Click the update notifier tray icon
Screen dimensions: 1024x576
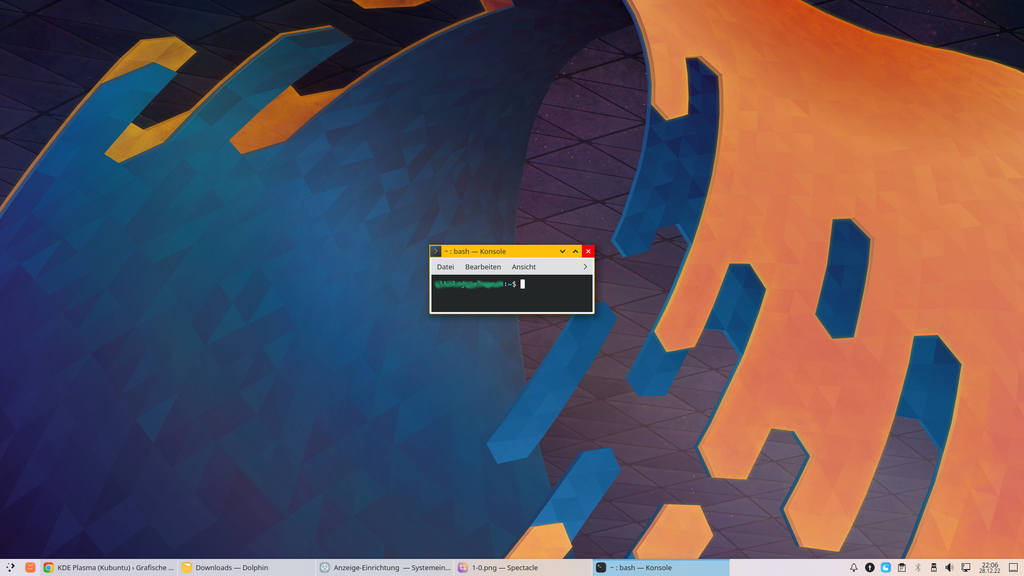click(869, 567)
